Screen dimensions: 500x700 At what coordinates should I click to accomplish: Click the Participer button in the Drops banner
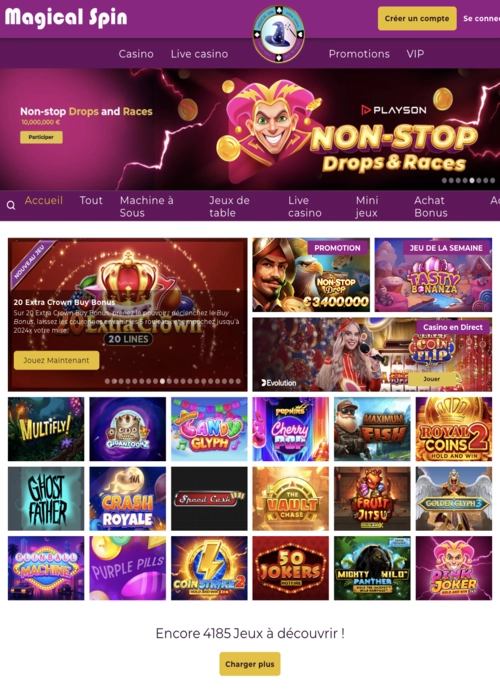pyautogui.click(x=41, y=137)
